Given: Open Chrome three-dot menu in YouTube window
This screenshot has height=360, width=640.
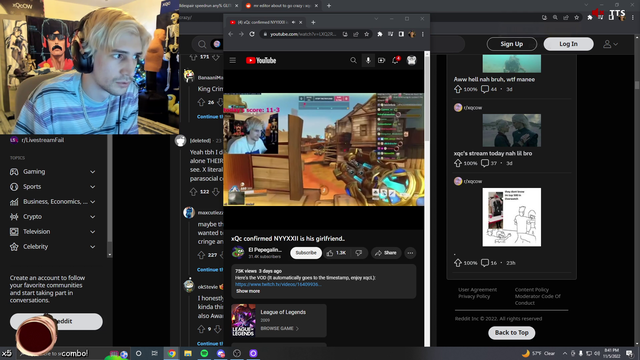Looking at the screenshot, I should click(x=422, y=34).
